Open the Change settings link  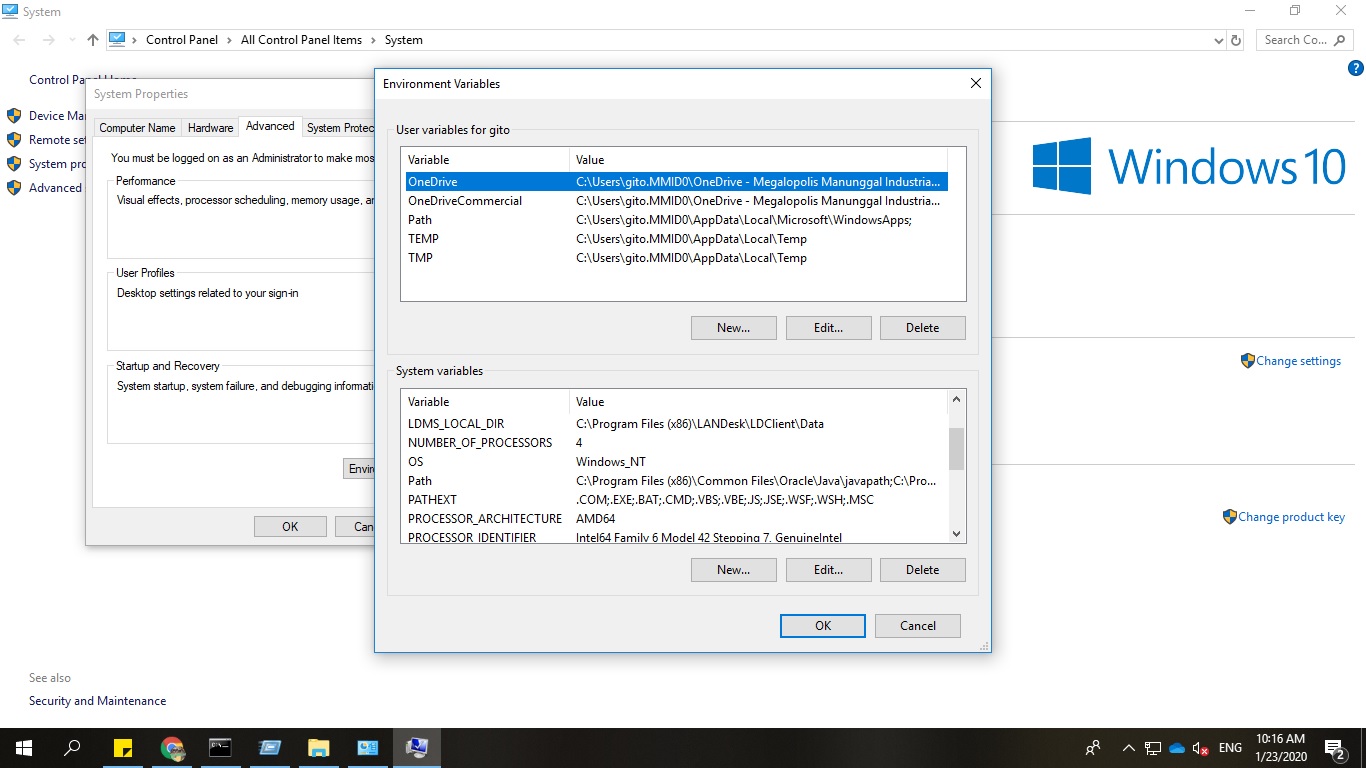click(x=1298, y=361)
